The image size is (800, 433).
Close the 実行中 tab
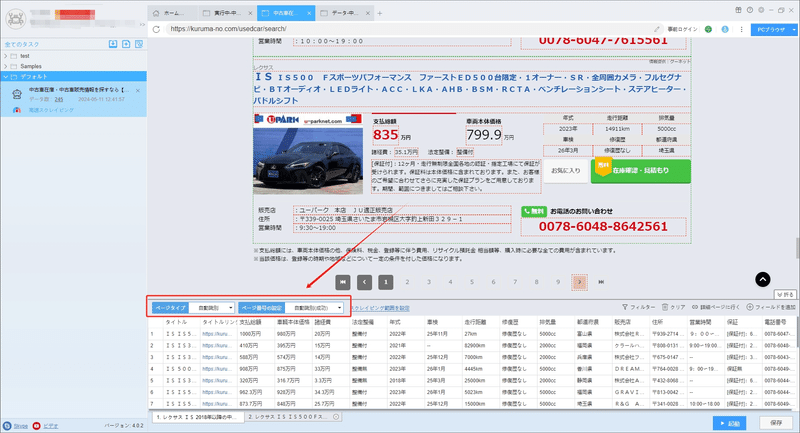pos(250,13)
